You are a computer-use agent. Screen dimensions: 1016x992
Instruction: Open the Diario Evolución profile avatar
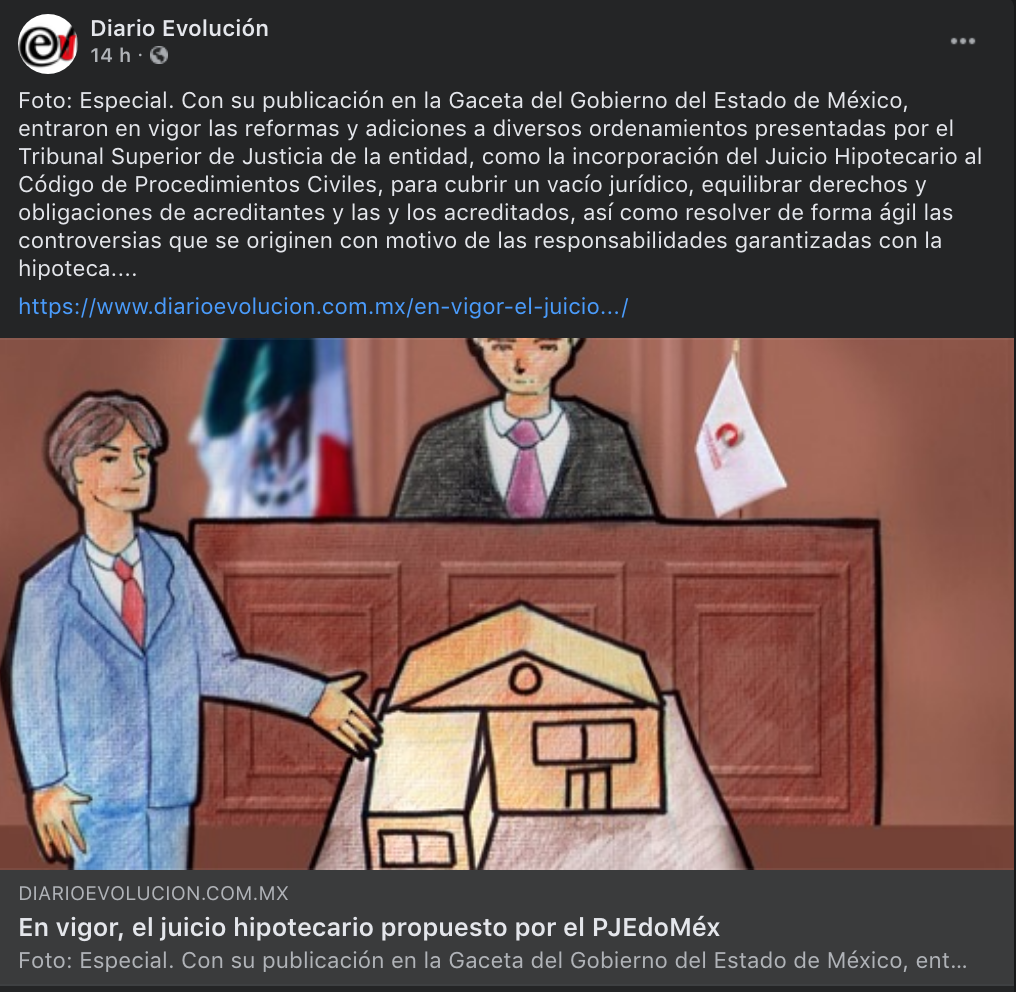point(48,43)
